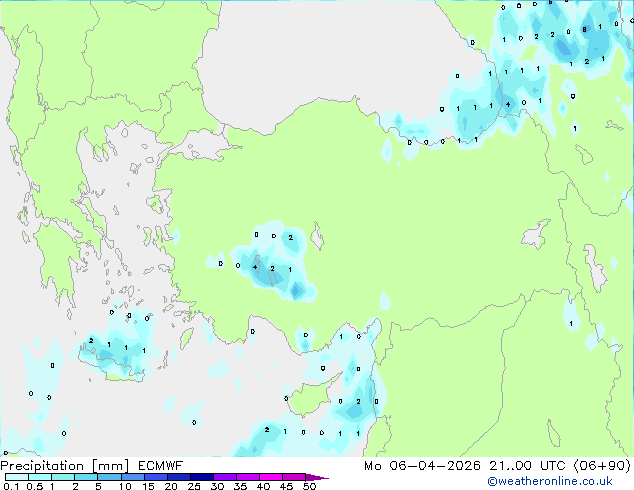Click the legend value "50"
Image resolution: width=634 pixels, height=490 pixels.
(x=310, y=486)
